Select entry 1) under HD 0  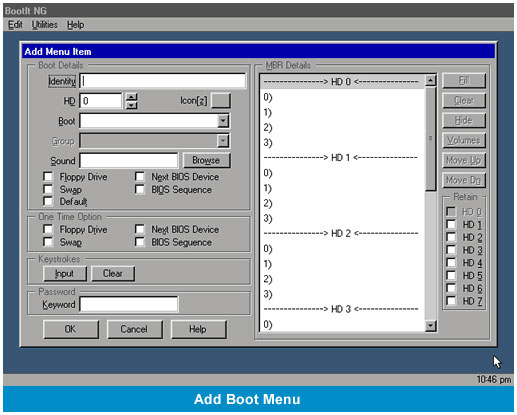click(342, 112)
